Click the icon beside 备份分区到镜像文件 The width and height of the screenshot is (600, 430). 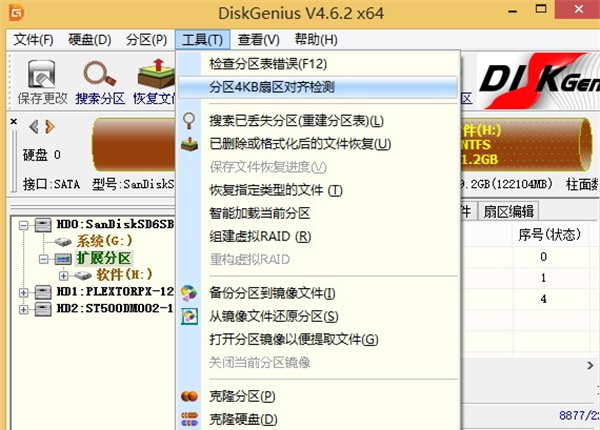tap(189, 293)
